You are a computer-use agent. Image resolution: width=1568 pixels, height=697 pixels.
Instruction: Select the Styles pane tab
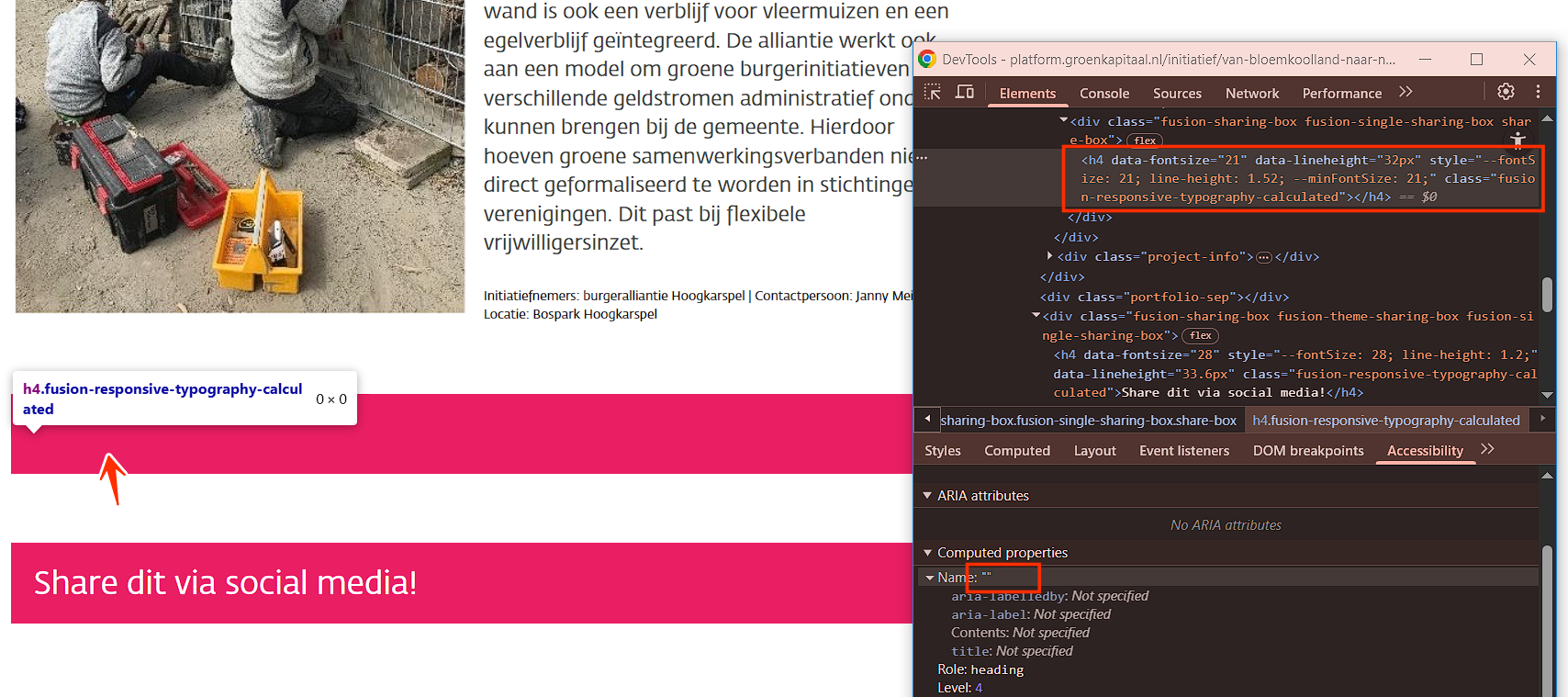(942, 451)
